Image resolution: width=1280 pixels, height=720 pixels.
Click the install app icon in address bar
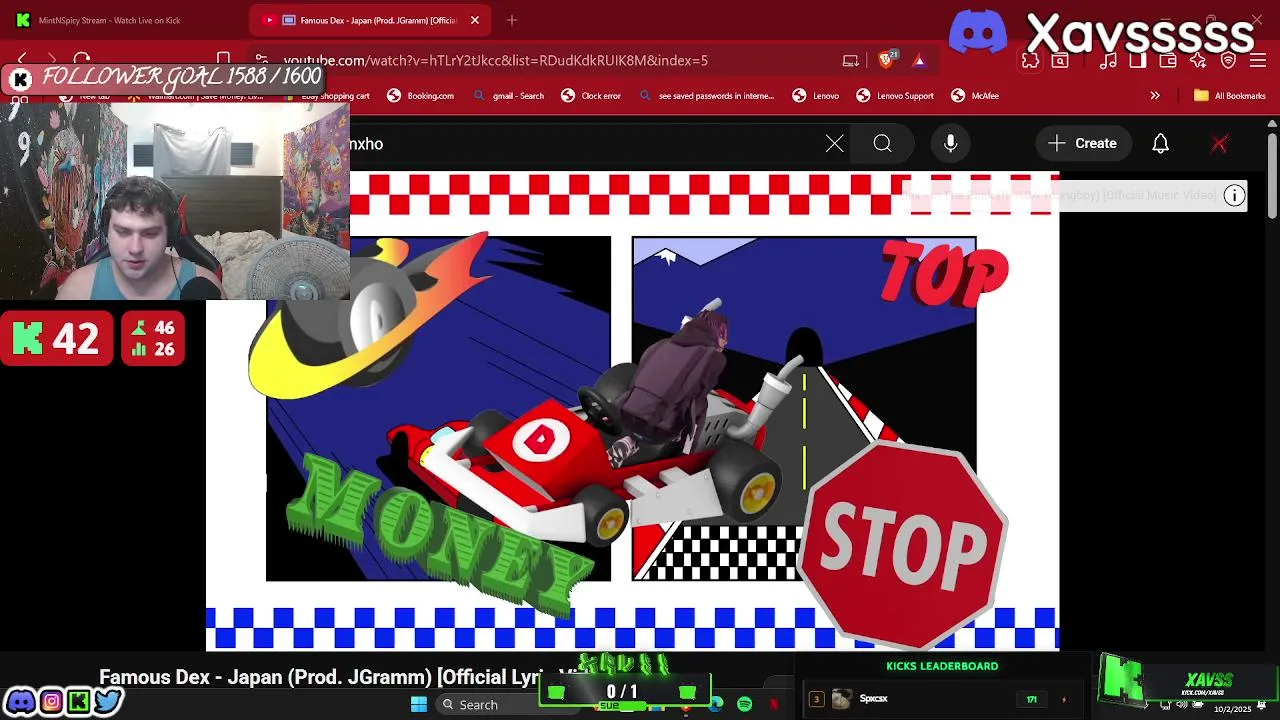pos(851,61)
